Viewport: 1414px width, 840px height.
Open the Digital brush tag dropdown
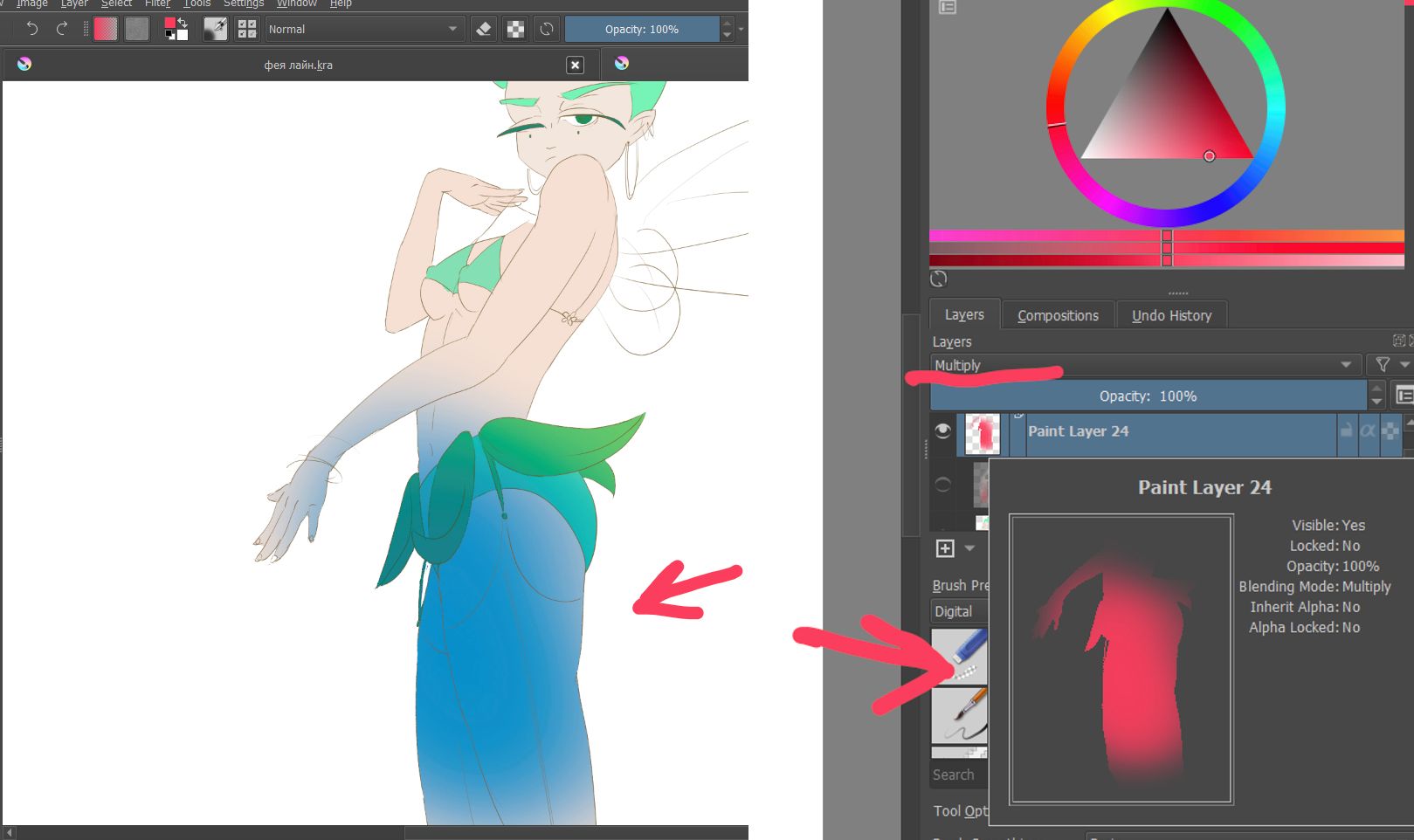tap(959, 611)
